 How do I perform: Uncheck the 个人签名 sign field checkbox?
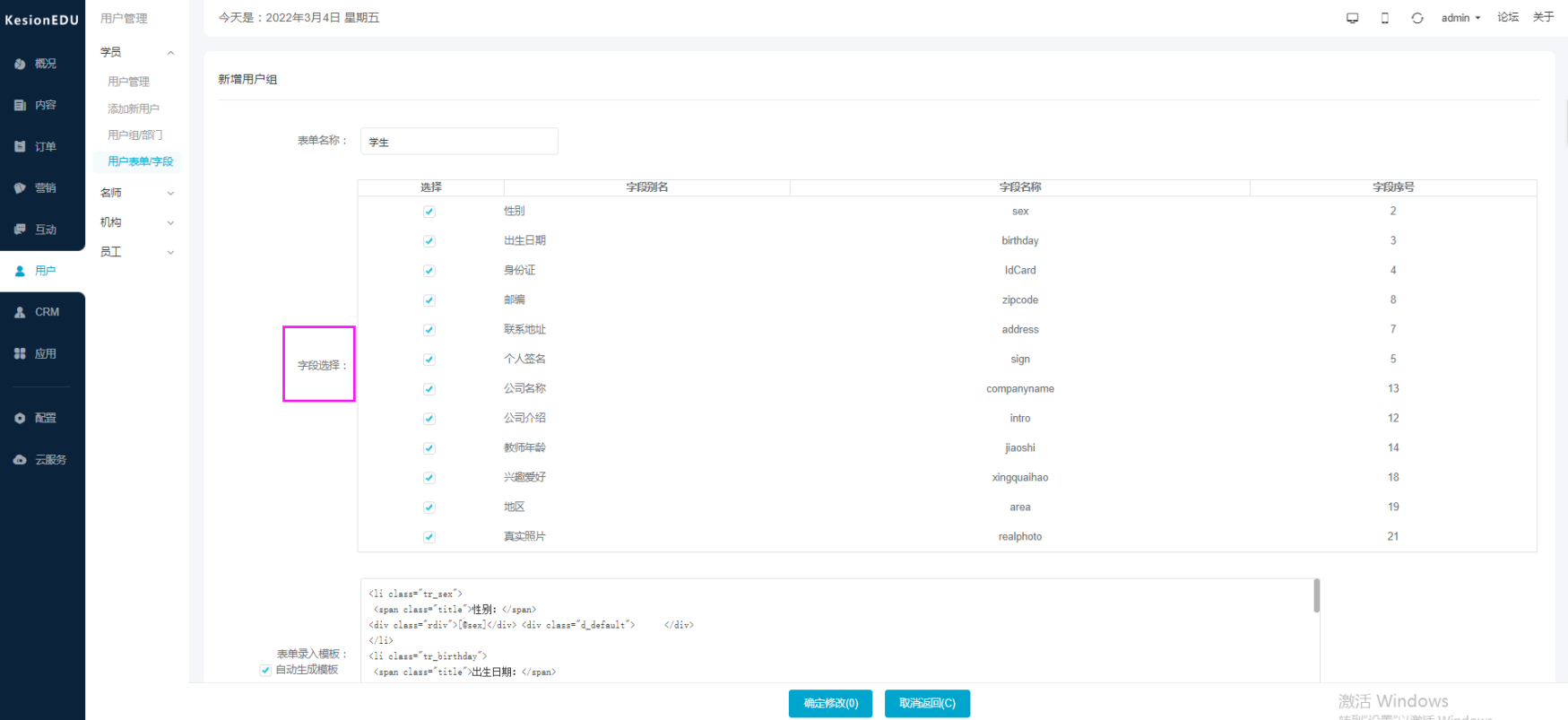(429, 360)
